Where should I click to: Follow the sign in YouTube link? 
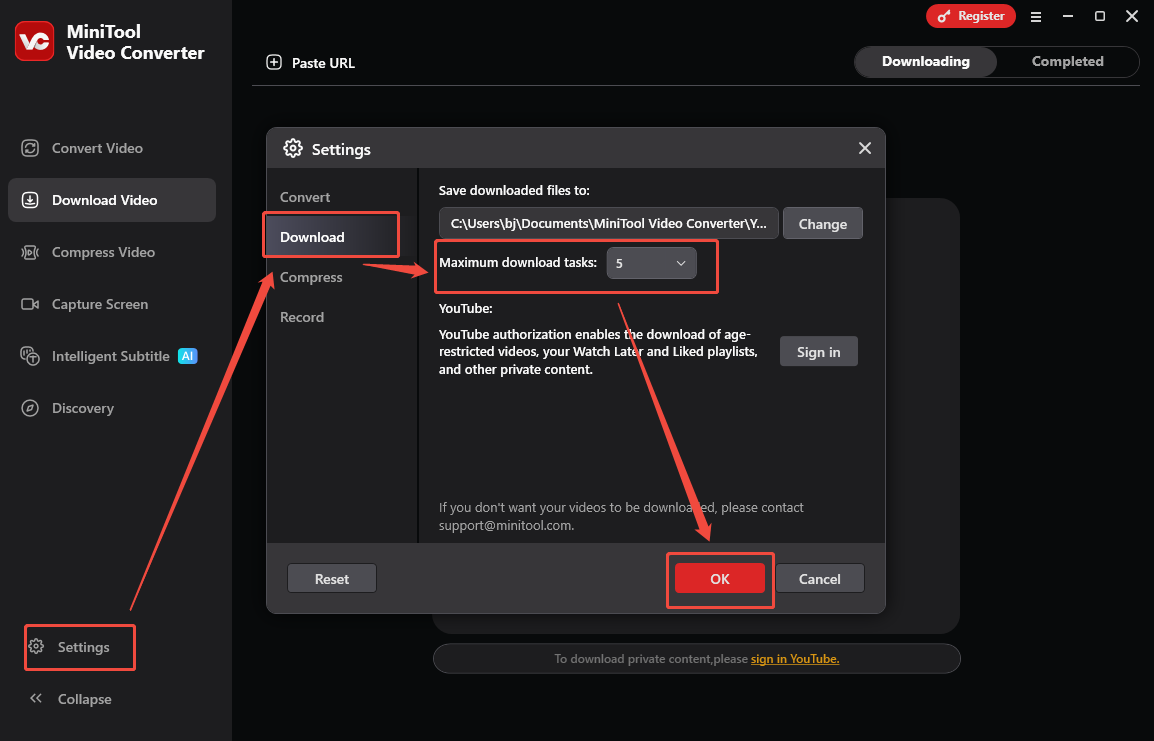point(795,659)
